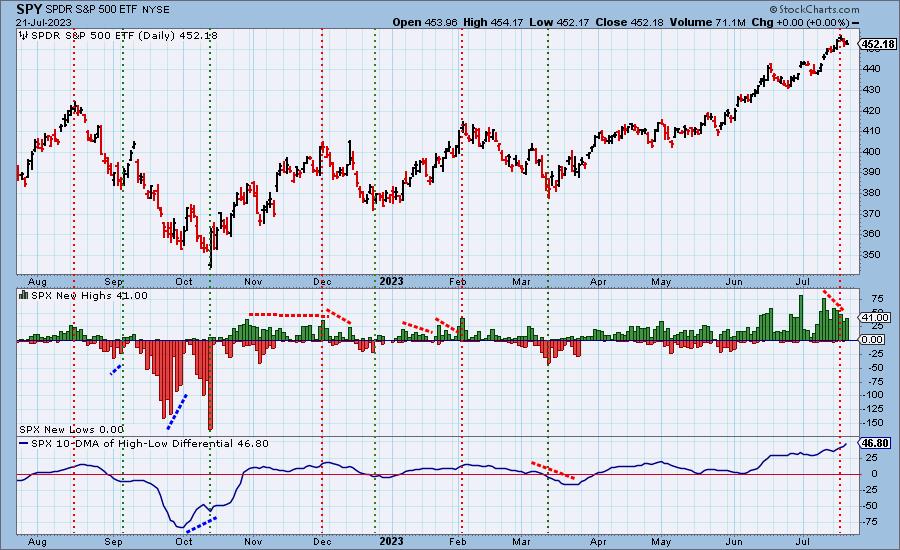Click the -75 label on the 10-DMA panel axis
Viewport: 900px width, 550px height.
point(871,521)
